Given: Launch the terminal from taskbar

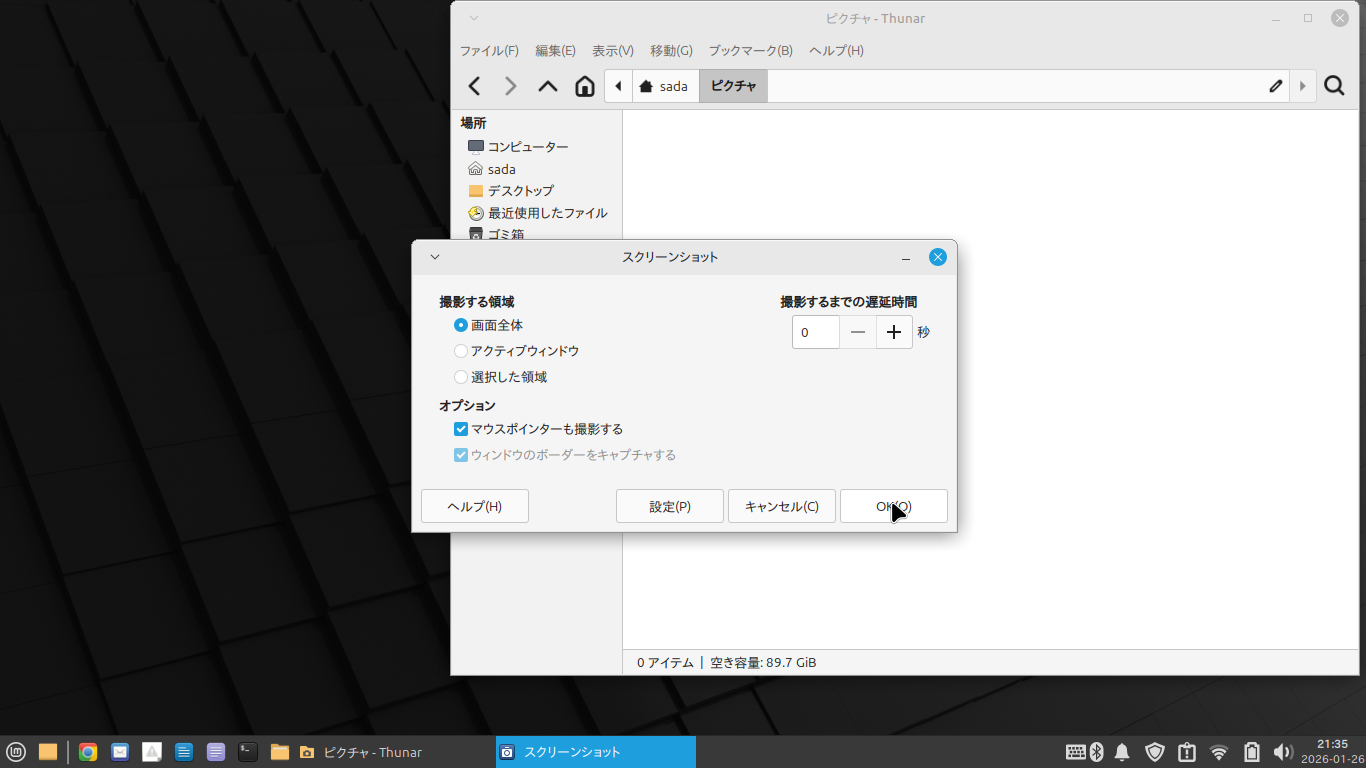Looking at the screenshot, I should [248, 752].
